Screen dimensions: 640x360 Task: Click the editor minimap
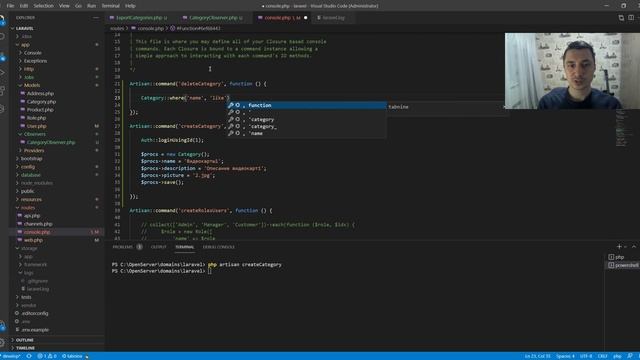tap(622, 128)
